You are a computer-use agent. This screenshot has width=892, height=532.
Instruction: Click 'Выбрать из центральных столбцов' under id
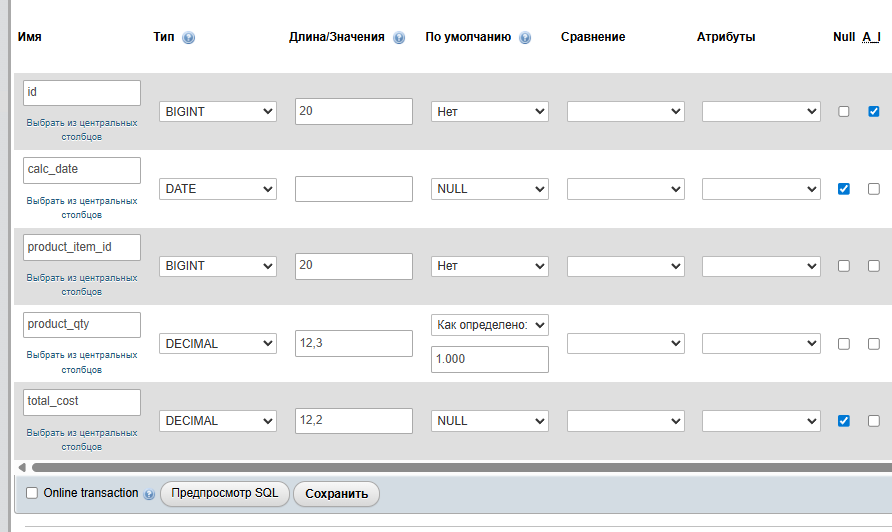click(82, 129)
